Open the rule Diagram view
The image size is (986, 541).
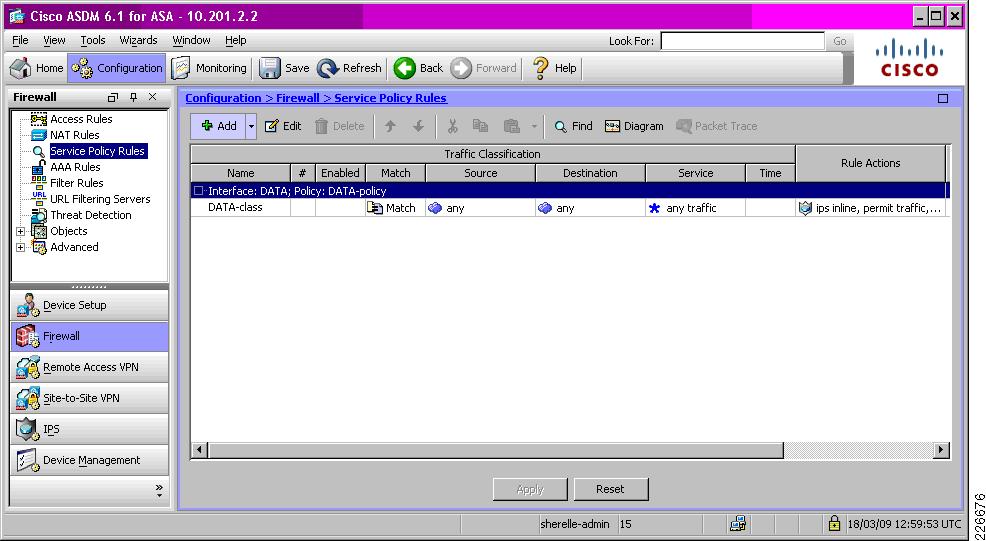(634, 126)
